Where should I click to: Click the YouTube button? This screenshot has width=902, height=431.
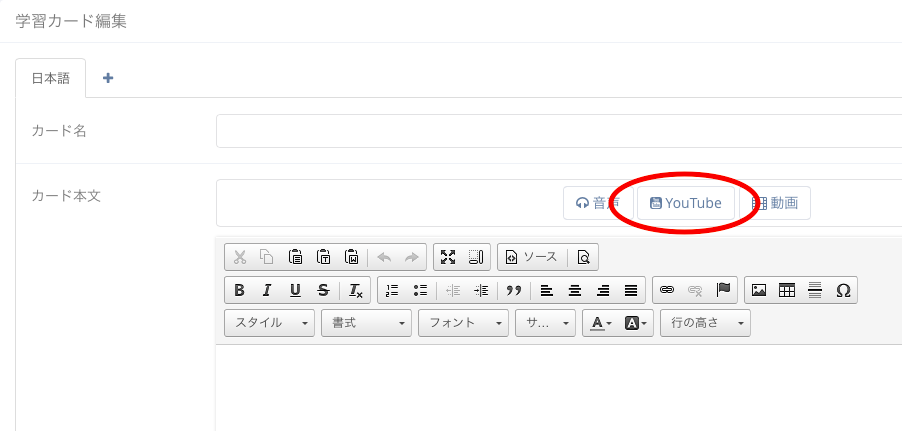pyautogui.click(x=686, y=203)
